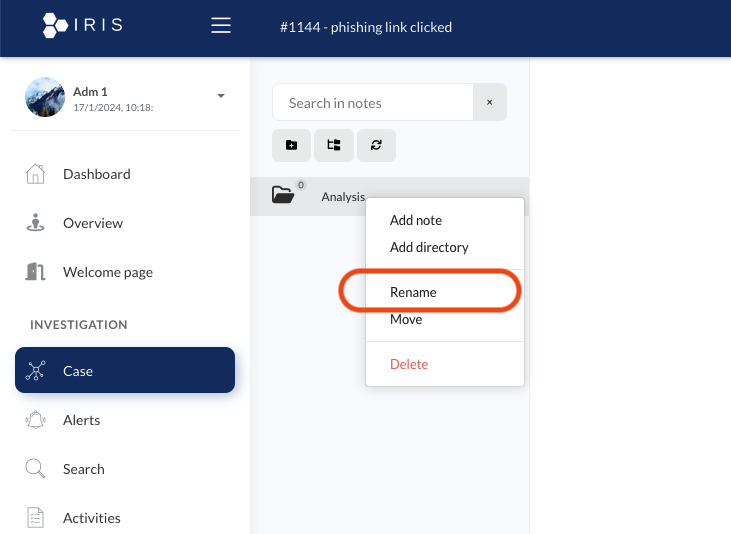Click into Search in notes field

coord(372,102)
